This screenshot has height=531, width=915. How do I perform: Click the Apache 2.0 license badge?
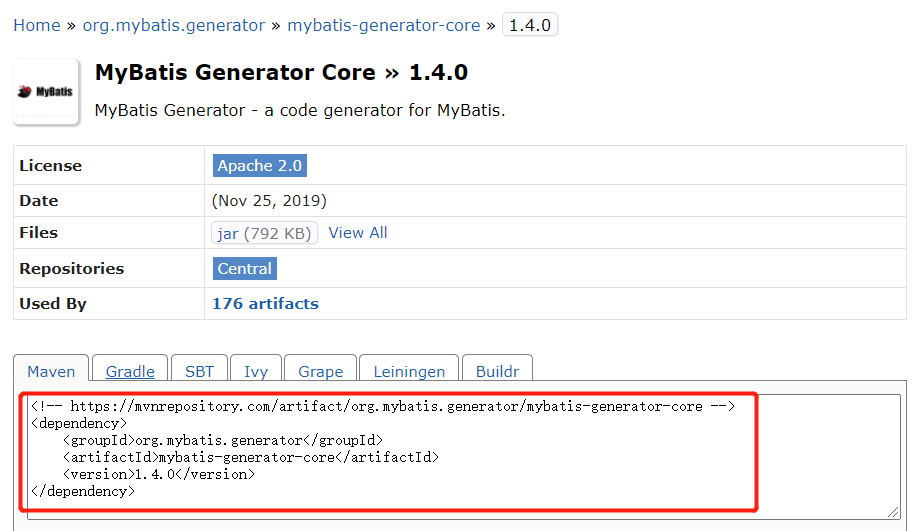coord(260,166)
